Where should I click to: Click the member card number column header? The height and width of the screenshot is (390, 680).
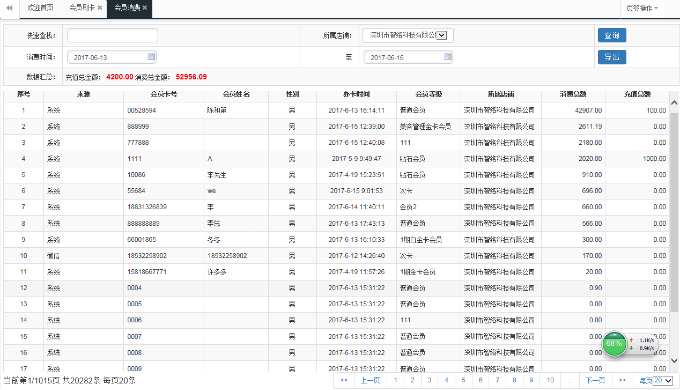click(163, 94)
